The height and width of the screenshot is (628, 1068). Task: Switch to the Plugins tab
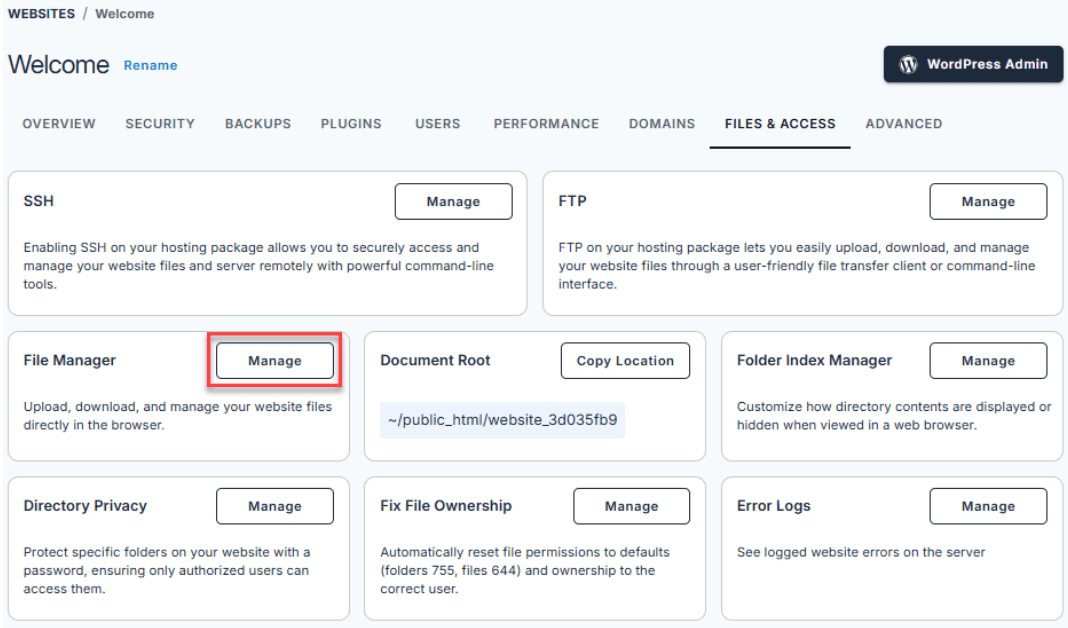[x=351, y=124]
